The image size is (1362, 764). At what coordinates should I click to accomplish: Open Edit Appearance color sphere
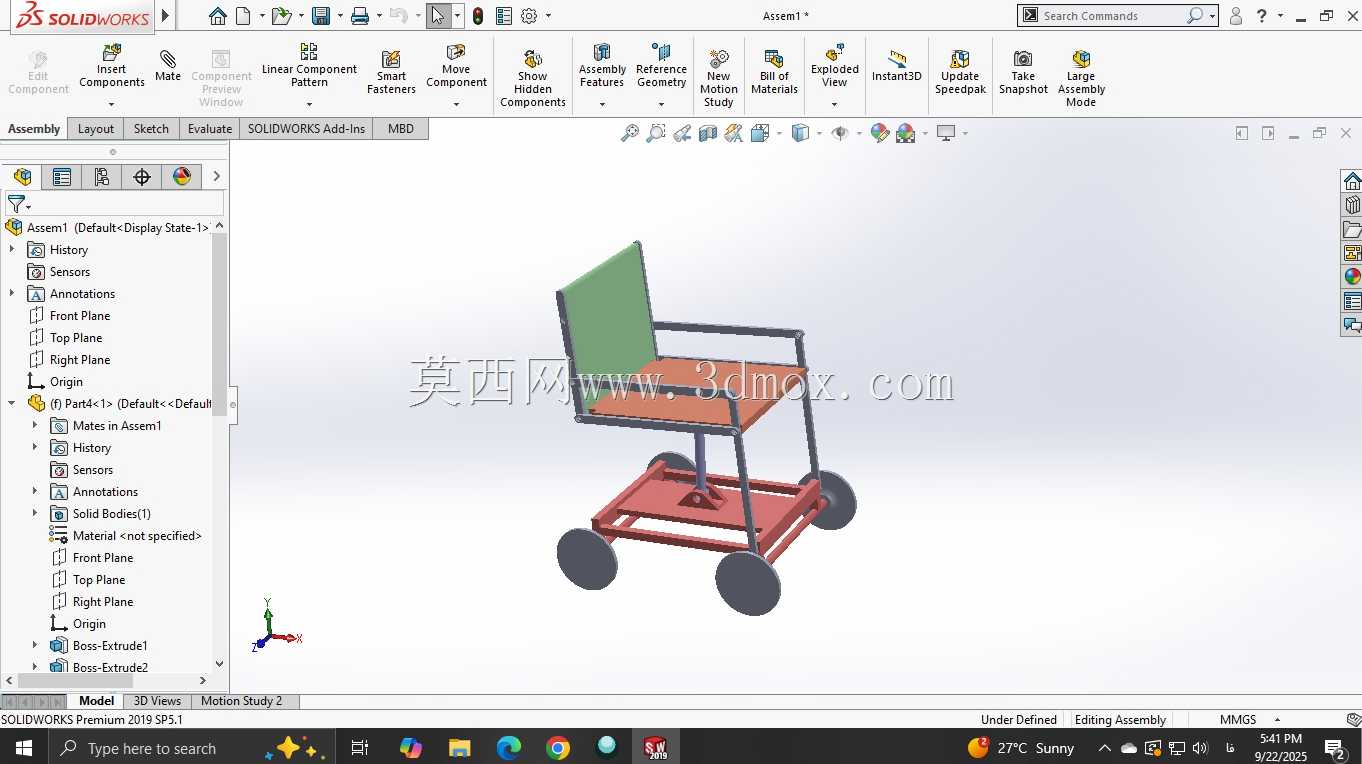coord(880,133)
